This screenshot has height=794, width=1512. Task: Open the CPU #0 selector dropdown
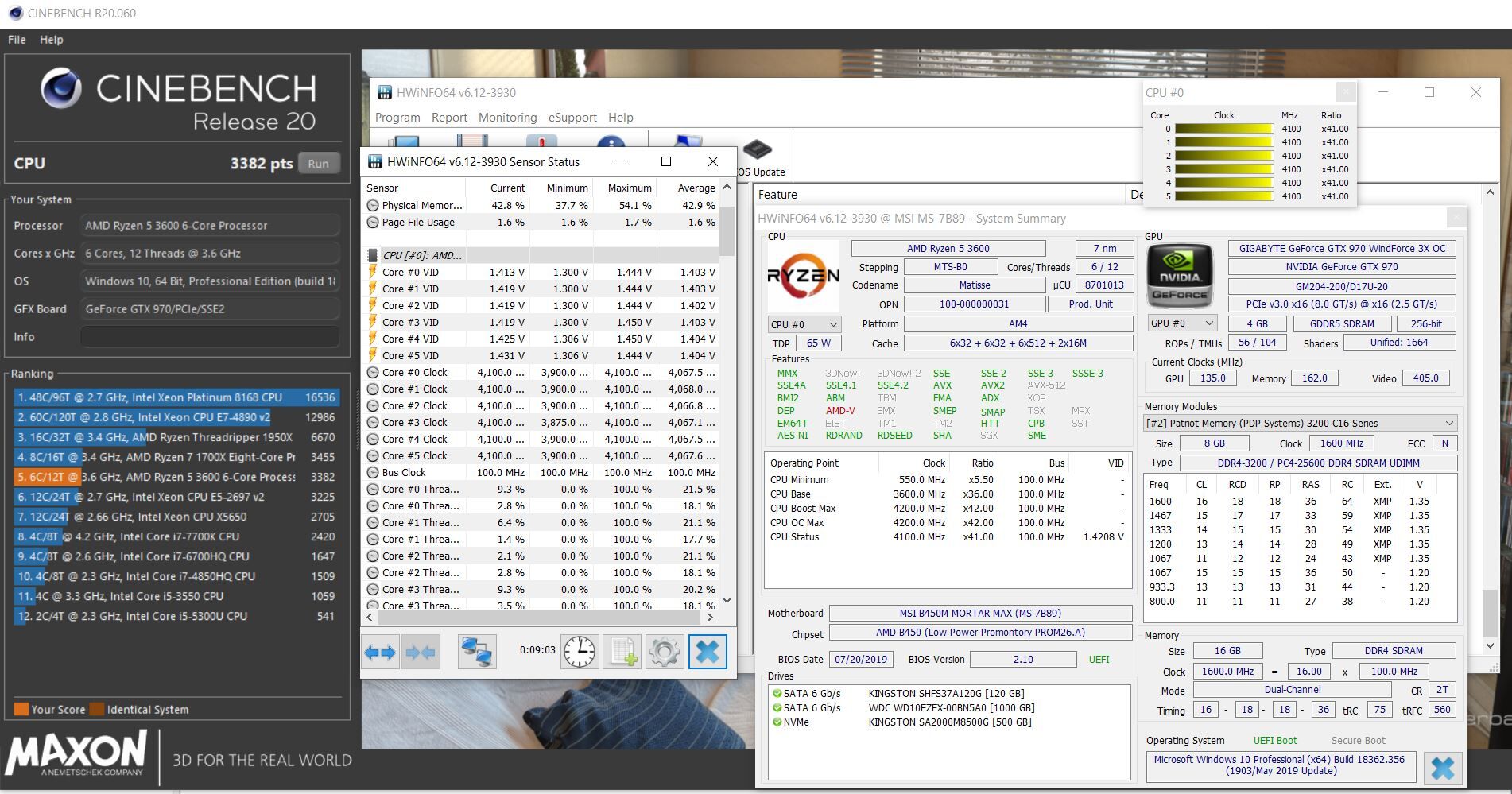click(x=804, y=324)
